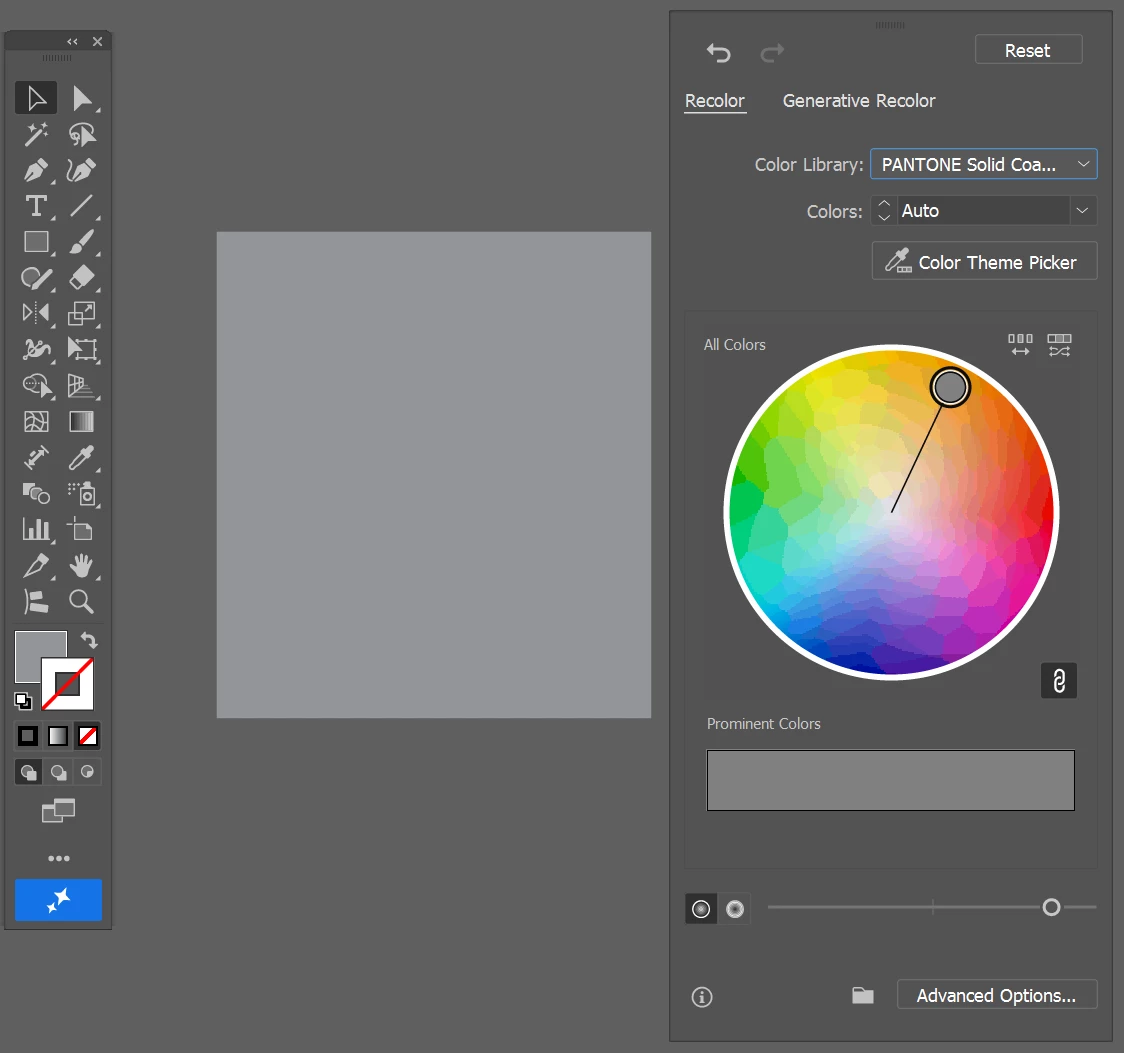Pick the Free Transform tool
The width and height of the screenshot is (1124, 1053).
[x=82, y=349]
